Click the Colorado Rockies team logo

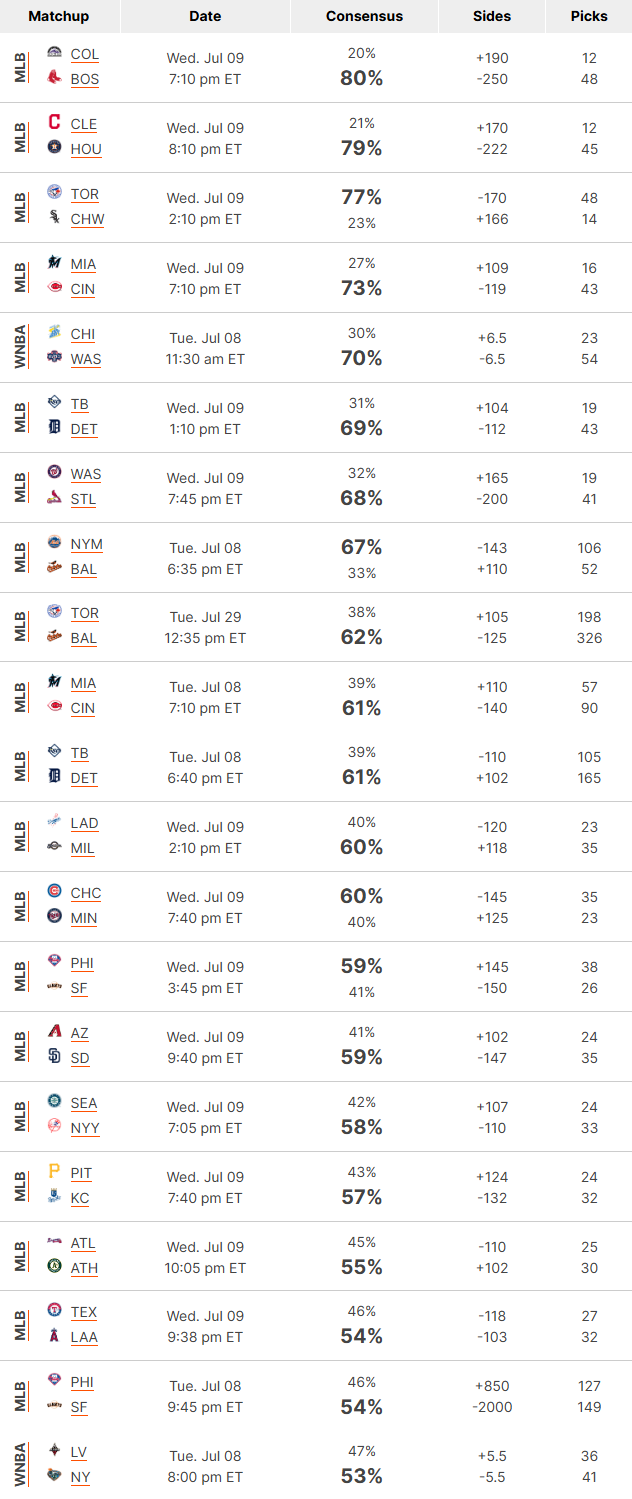click(54, 53)
